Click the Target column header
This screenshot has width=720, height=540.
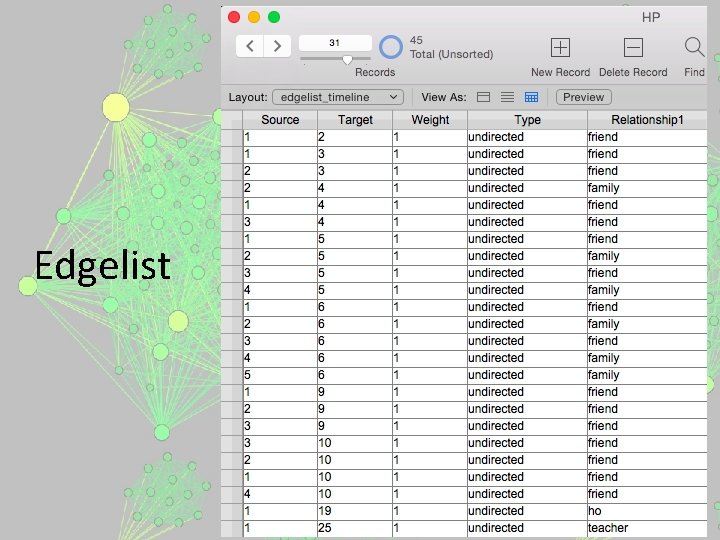[355, 120]
